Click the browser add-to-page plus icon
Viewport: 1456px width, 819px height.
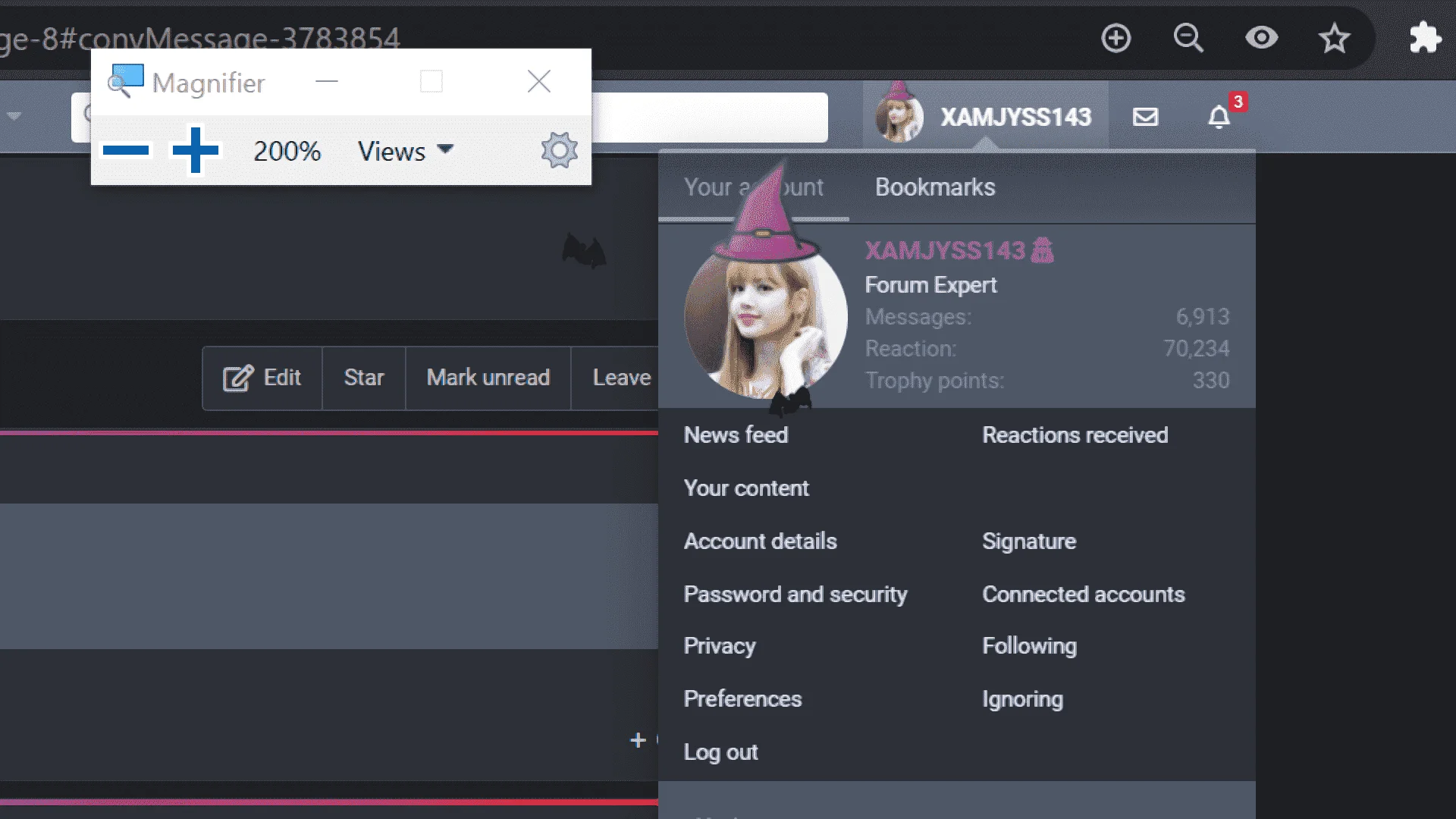[1116, 38]
